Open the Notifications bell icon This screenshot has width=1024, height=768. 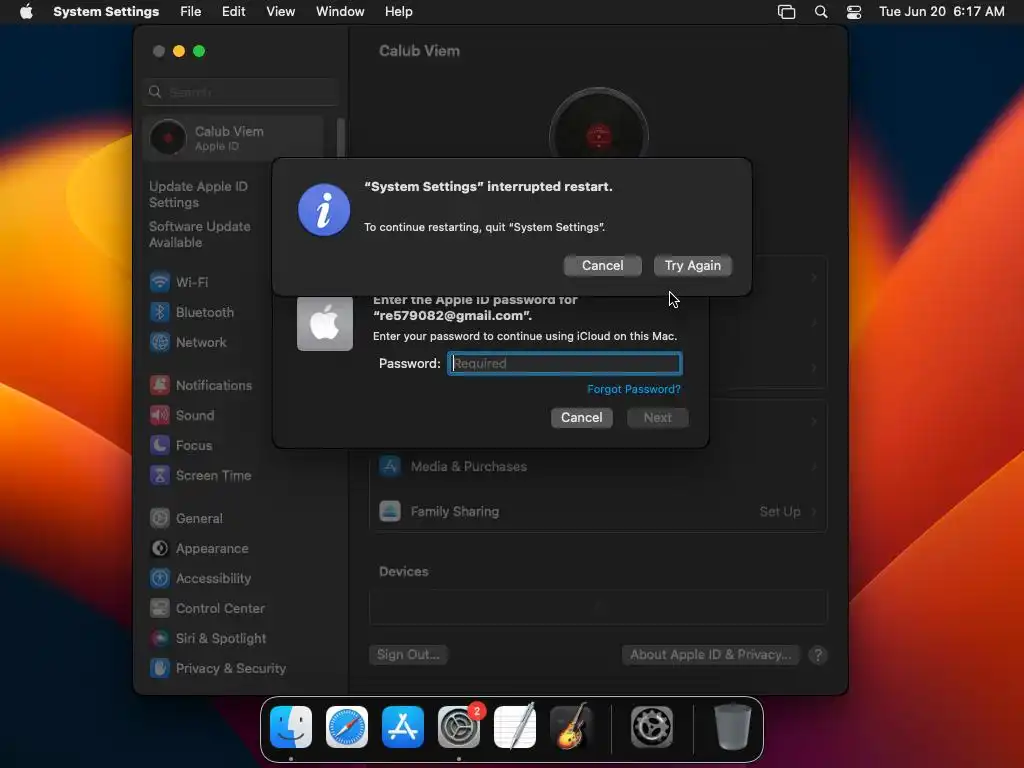(159, 385)
